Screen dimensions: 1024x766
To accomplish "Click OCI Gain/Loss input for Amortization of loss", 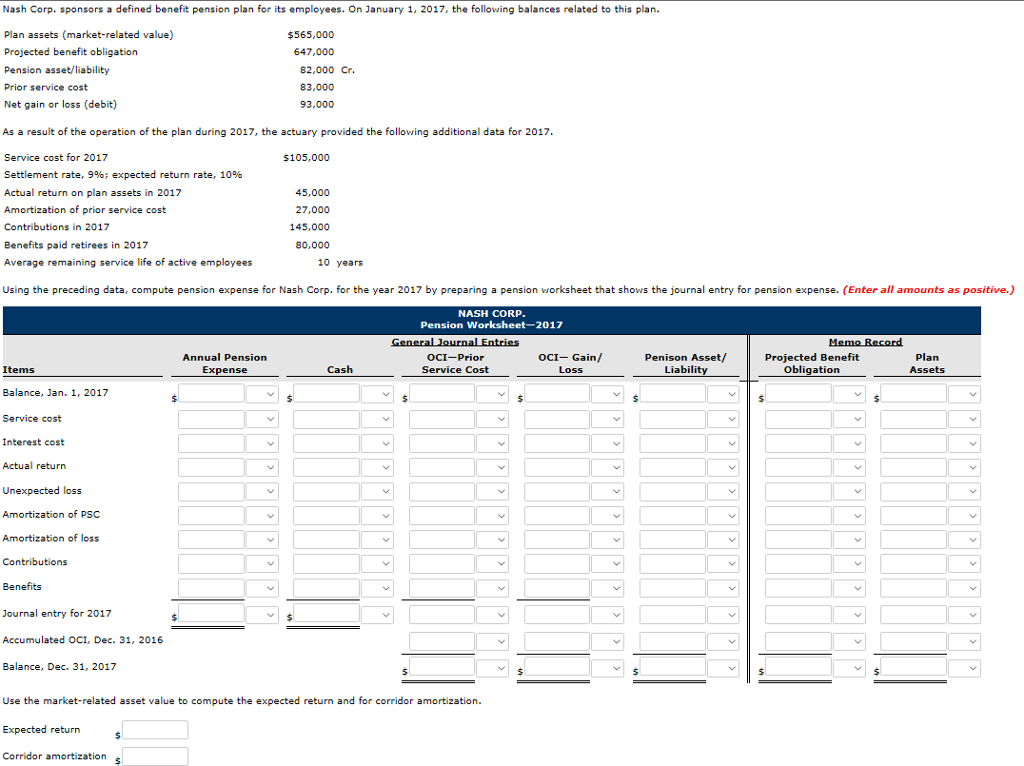I will 557,540.
